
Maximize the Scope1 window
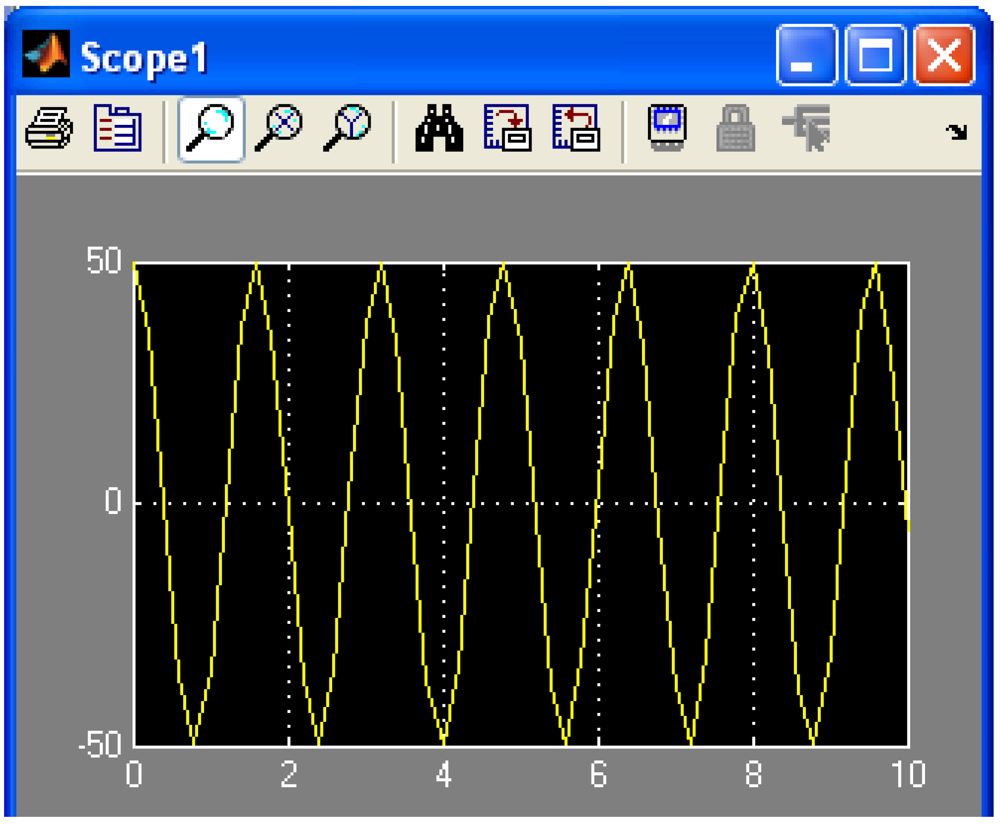coord(875,56)
